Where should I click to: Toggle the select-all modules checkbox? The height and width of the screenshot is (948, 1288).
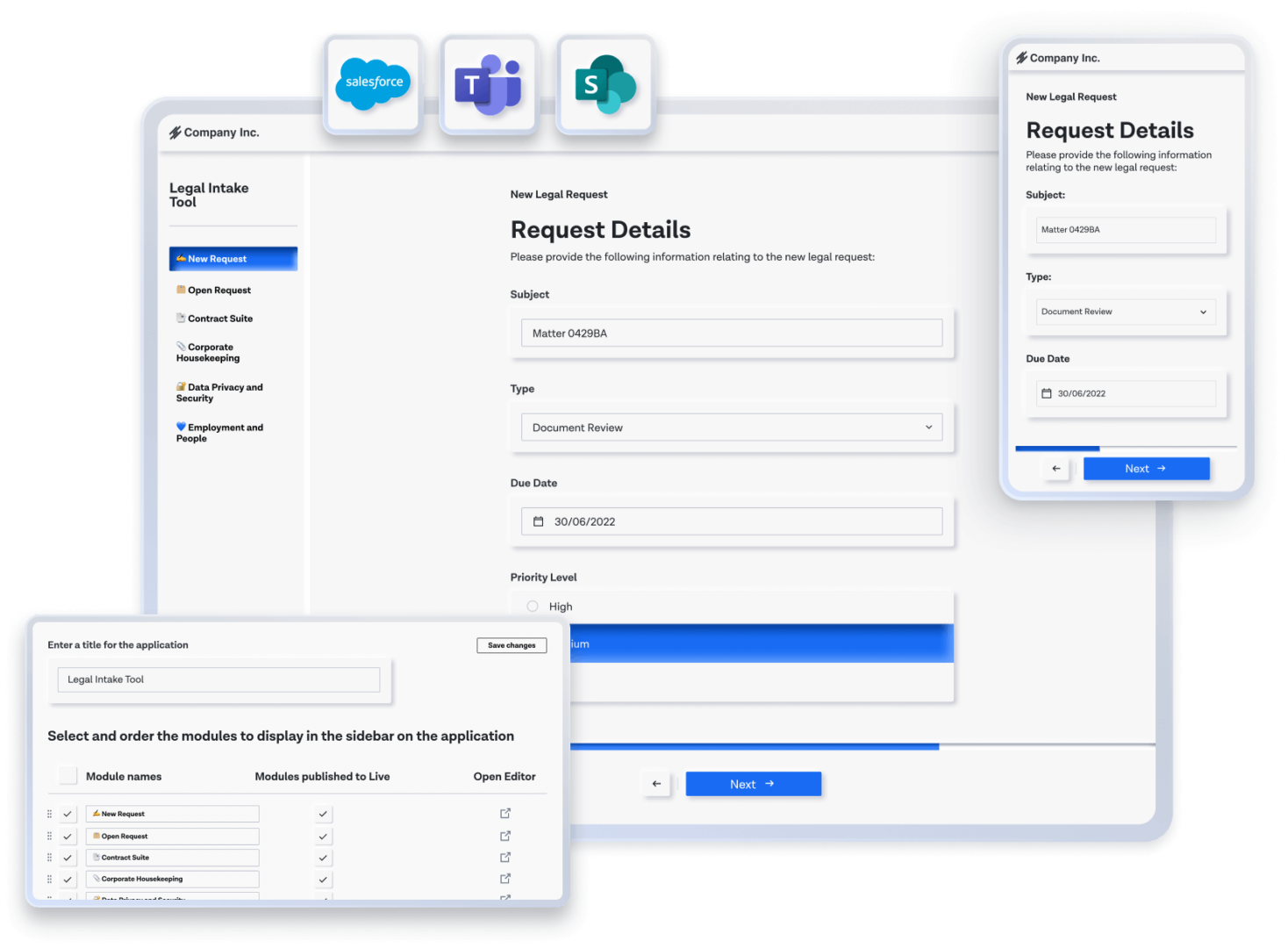[68, 776]
